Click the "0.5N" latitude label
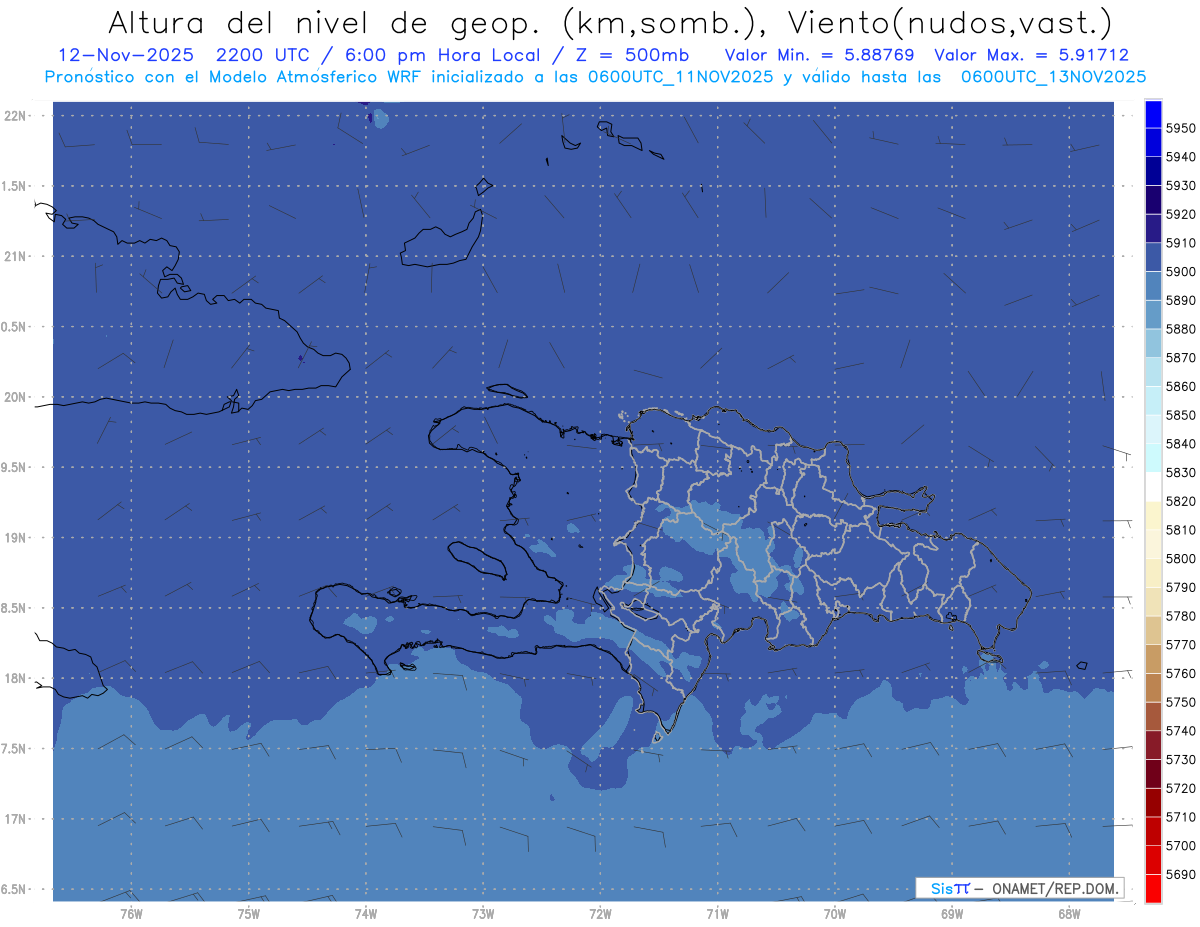Screen dimensions: 1200x927 [x=14, y=327]
